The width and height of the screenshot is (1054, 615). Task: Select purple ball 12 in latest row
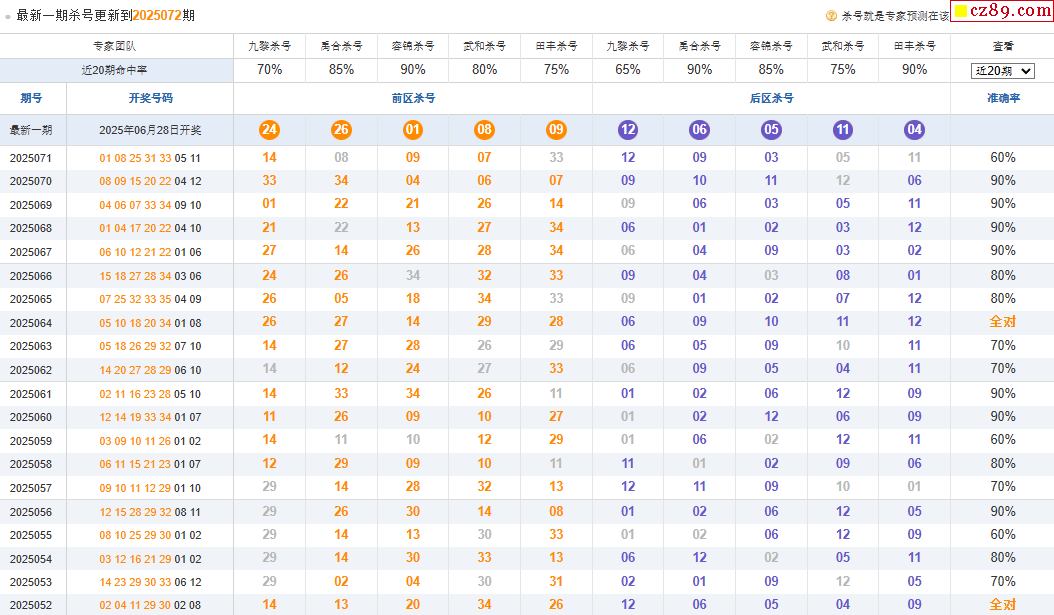click(x=628, y=130)
